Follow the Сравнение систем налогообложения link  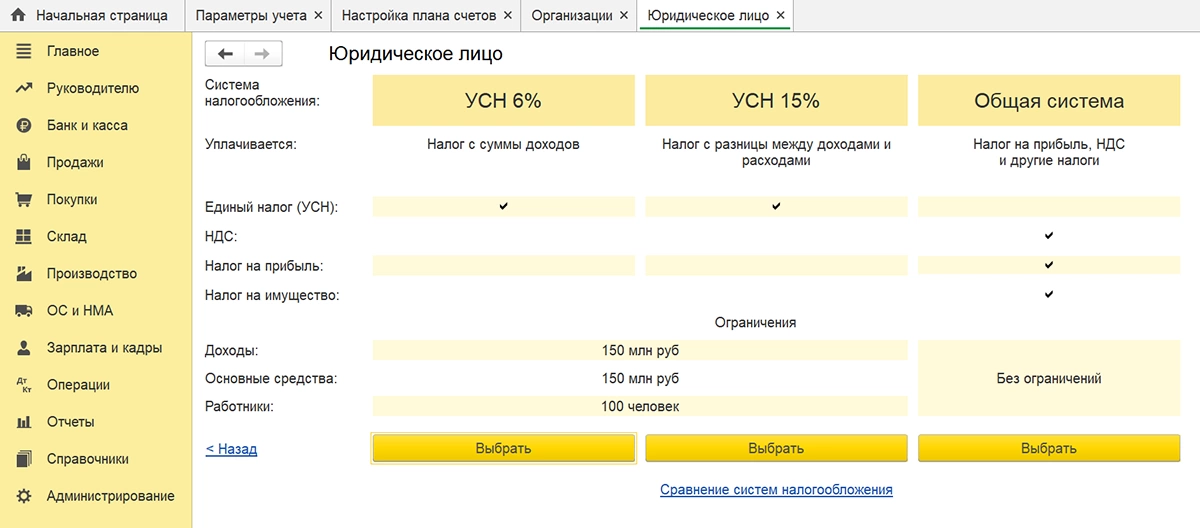[776, 490]
